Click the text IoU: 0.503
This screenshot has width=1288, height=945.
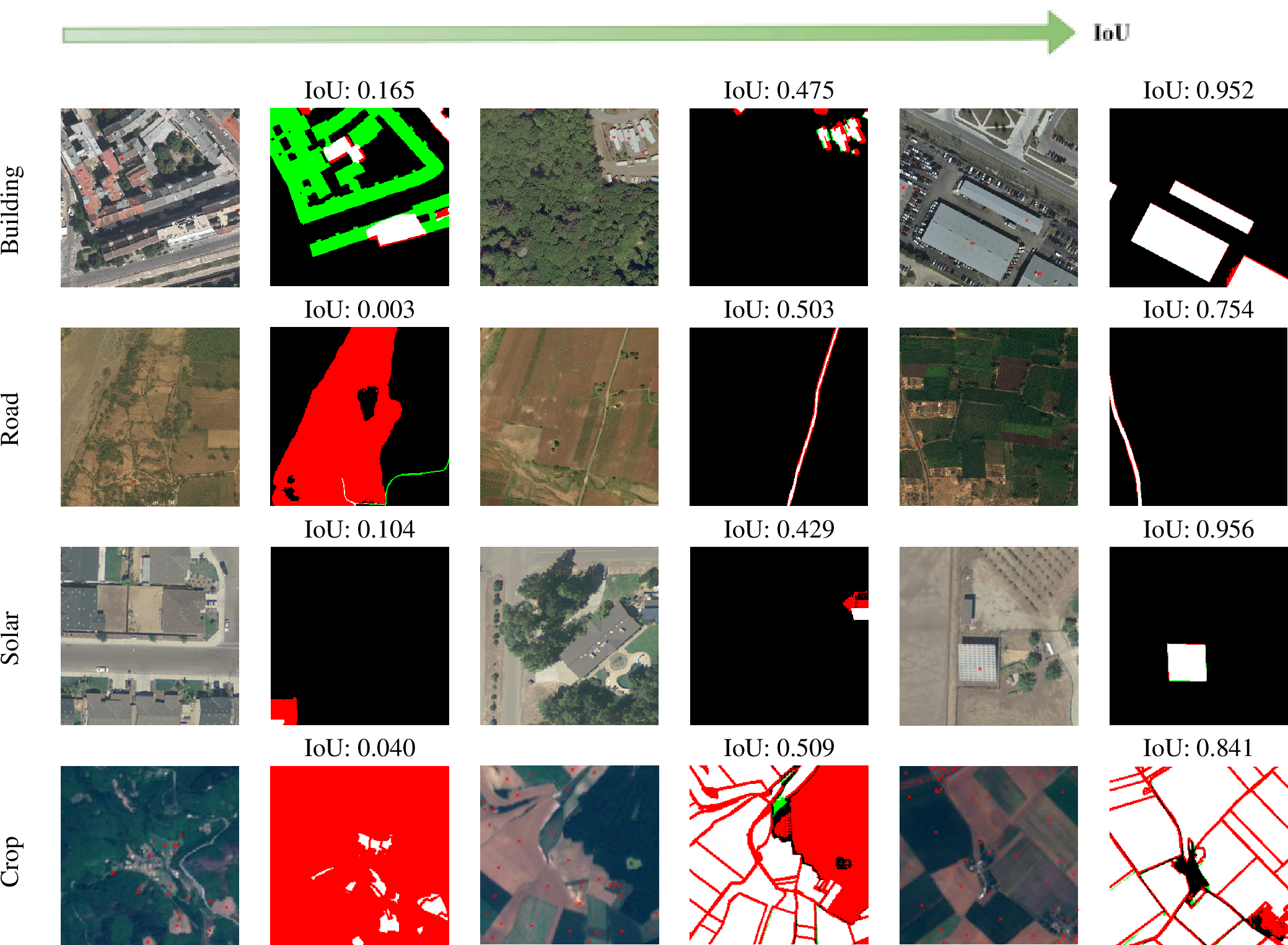(779, 310)
